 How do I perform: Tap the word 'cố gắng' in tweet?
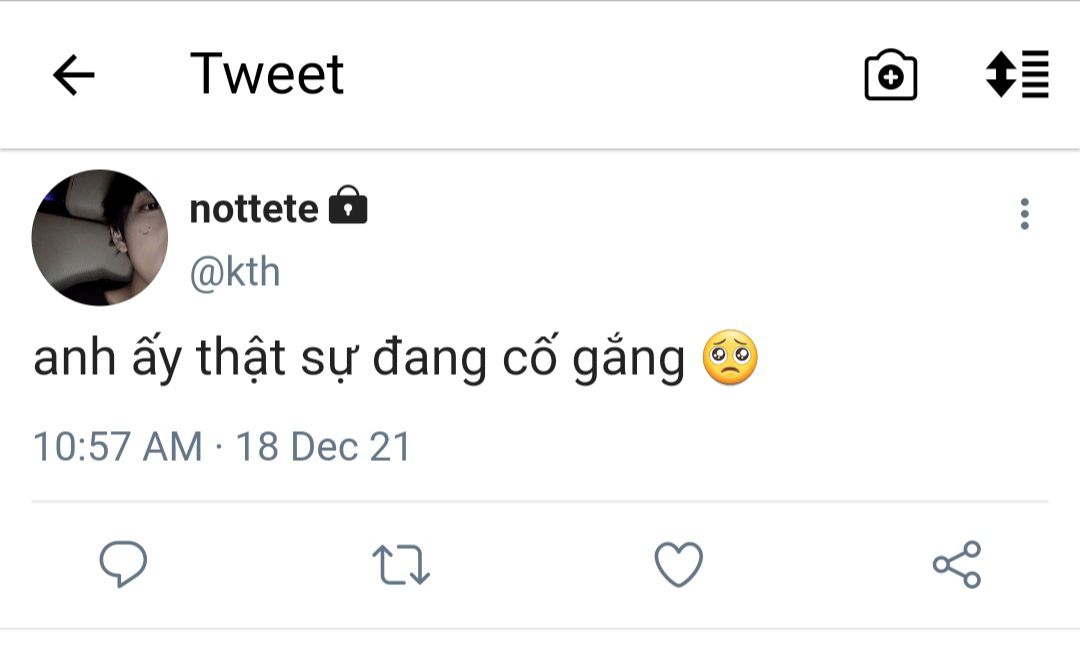(x=594, y=359)
